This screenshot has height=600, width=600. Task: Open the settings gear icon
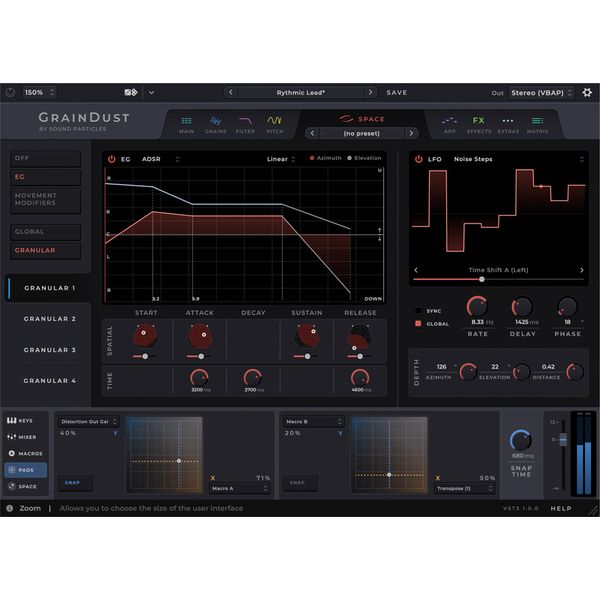coord(587,92)
